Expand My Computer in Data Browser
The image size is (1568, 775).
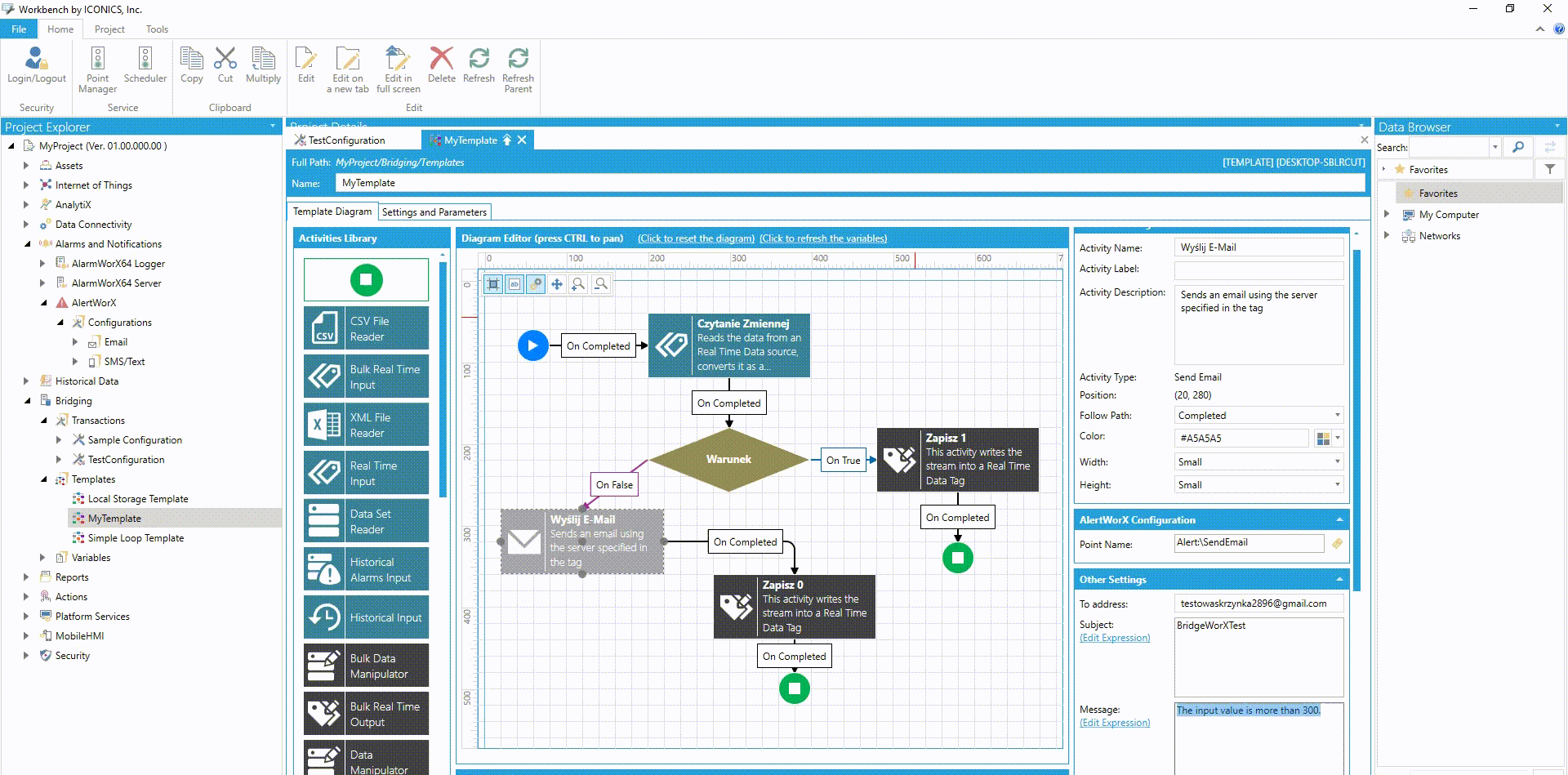coord(1387,214)
